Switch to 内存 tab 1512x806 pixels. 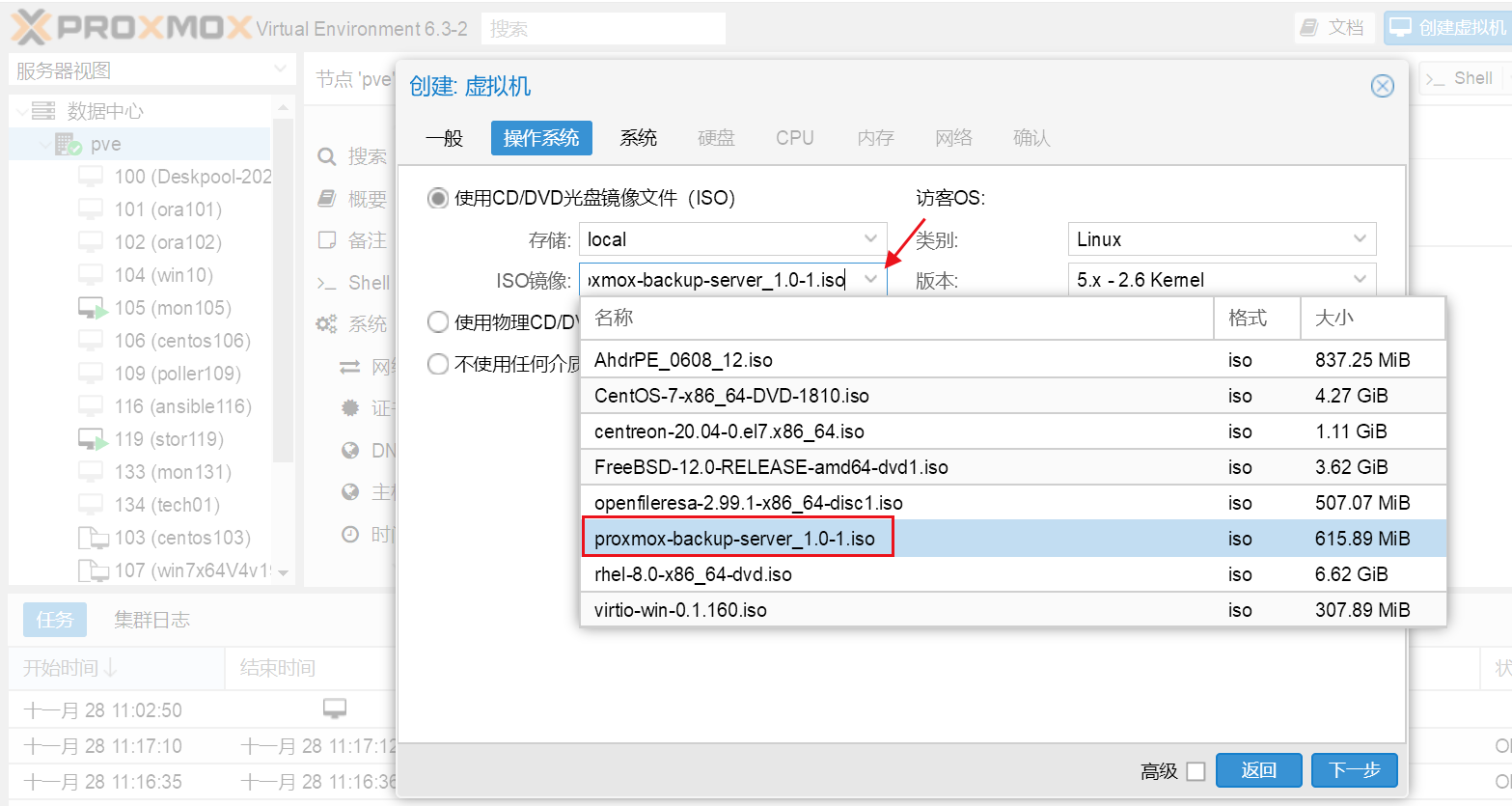(876, 138)
